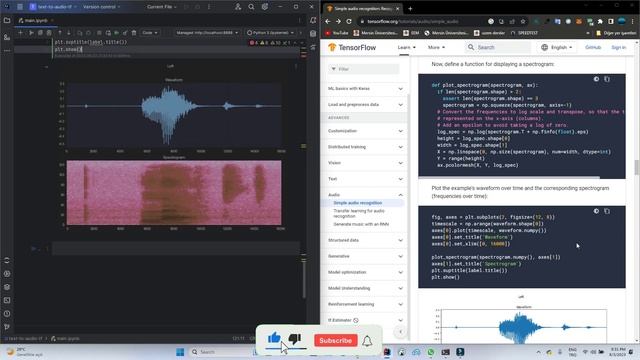This screenshot has height=360, width=640.
Task: Open the Problems tool window icon
Action: click(x=7, y=314)
